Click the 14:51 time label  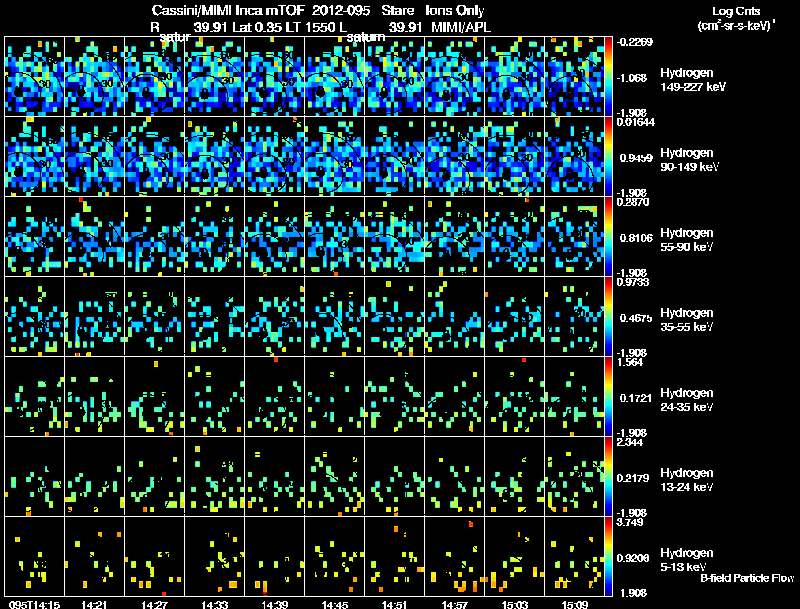(x=394, y=605)
